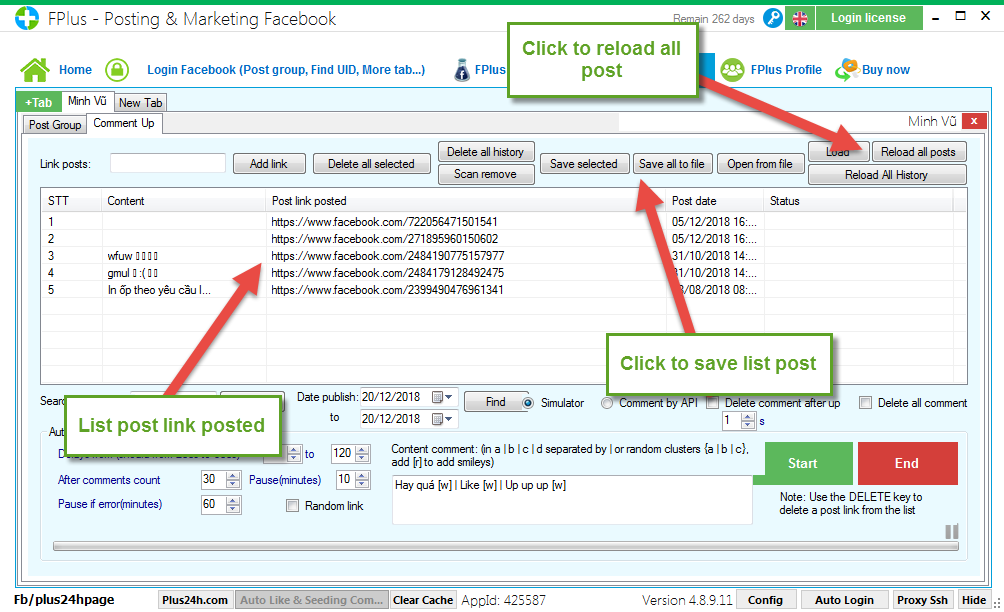Click the Post date column header
The width and height of the screenshot is (1004, 612).
pos(715,201)
